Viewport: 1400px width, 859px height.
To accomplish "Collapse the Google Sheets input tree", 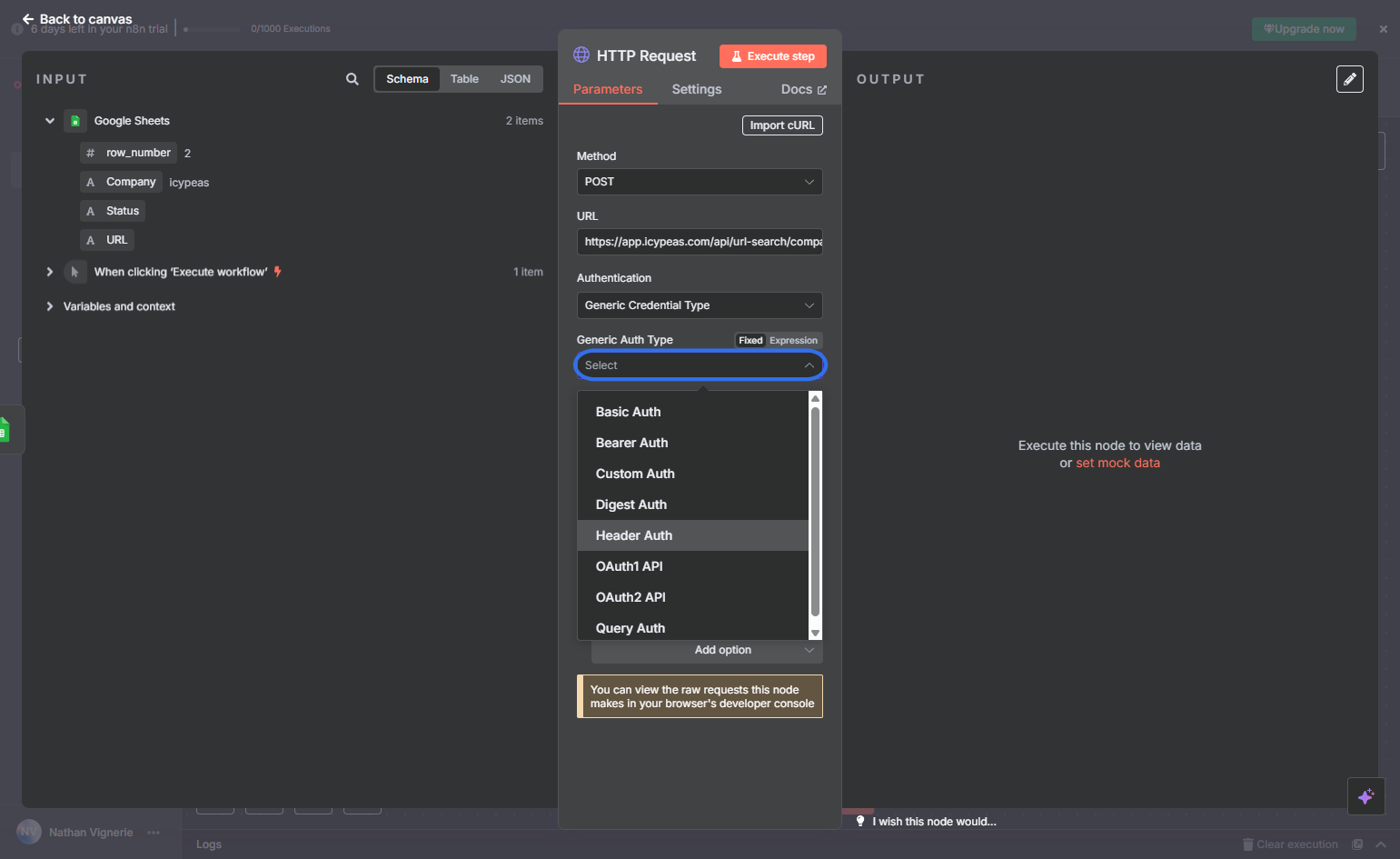I will 50,121.
